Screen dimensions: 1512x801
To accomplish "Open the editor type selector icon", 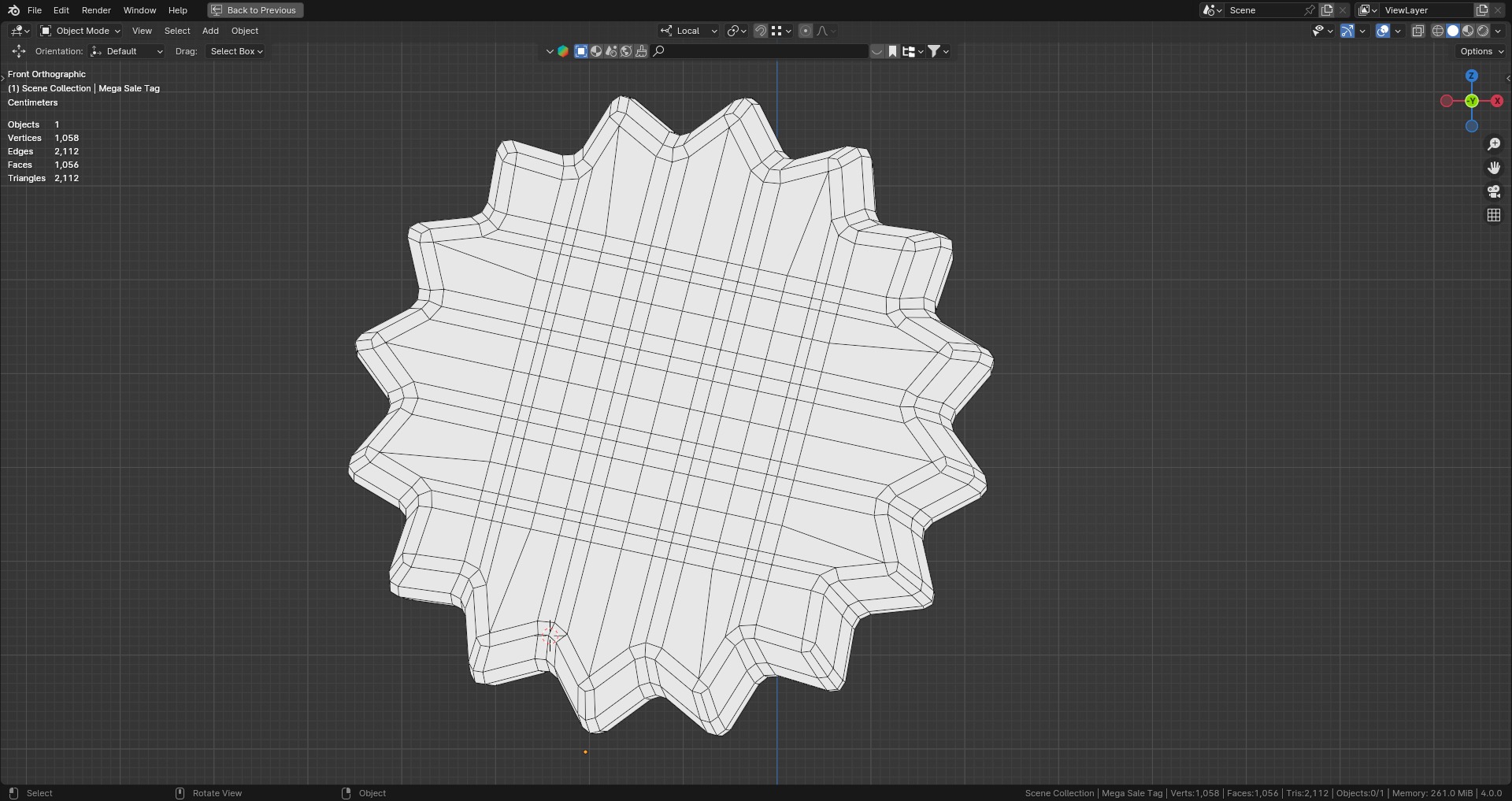I will [20, 31].
